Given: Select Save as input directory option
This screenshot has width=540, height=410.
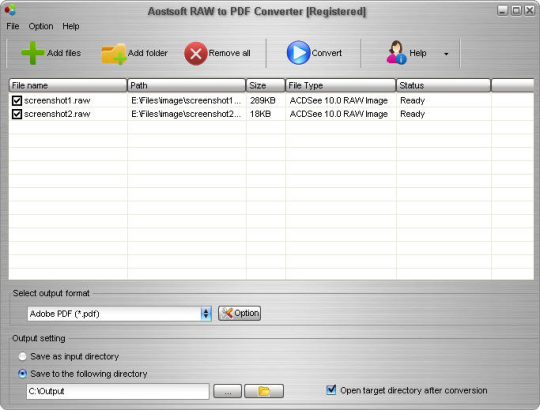Looking at the screenshot, I should tap(22, 356).
